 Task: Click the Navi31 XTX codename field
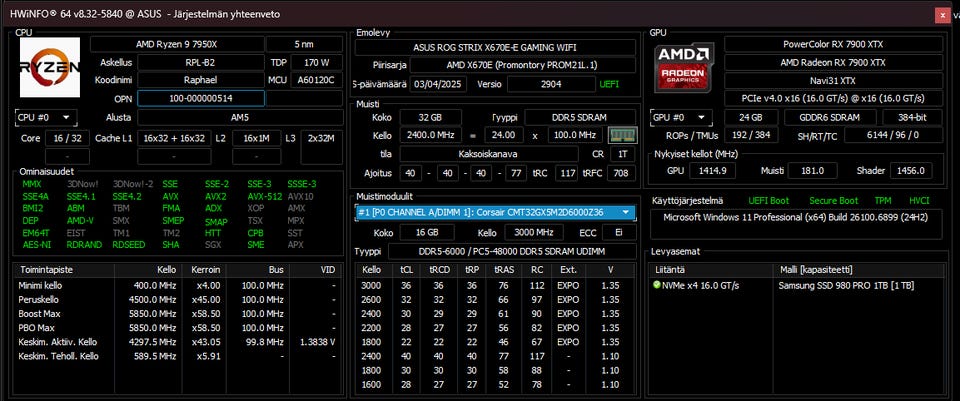tap(833, 80)
